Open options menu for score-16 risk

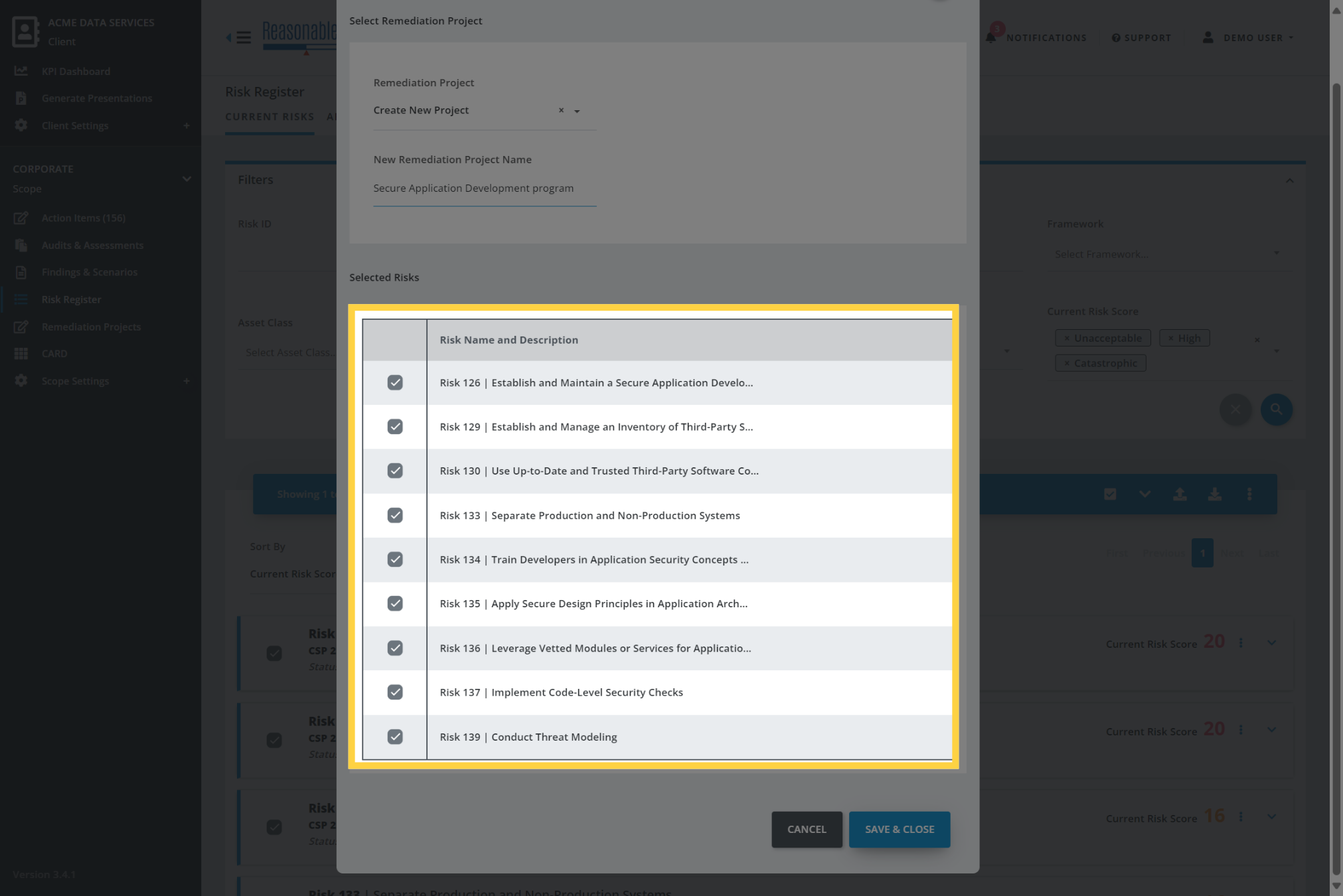(x=1240, y=816)
